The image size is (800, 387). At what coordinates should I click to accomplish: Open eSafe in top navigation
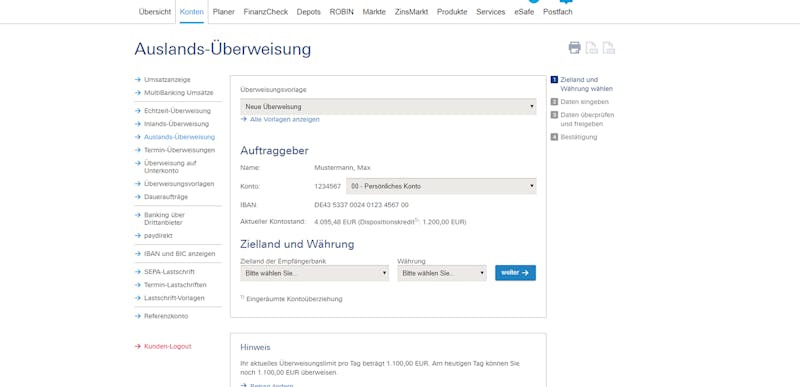click(524, 12)
